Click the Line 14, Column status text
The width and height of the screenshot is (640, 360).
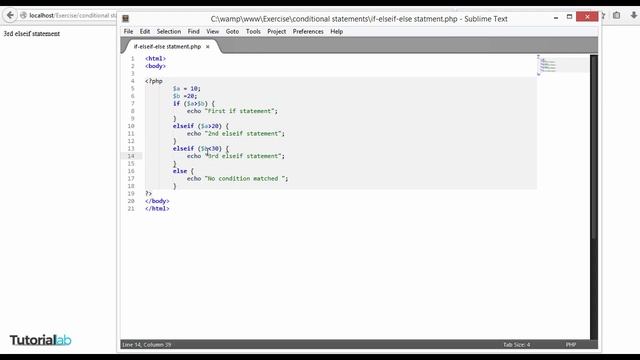147,345
